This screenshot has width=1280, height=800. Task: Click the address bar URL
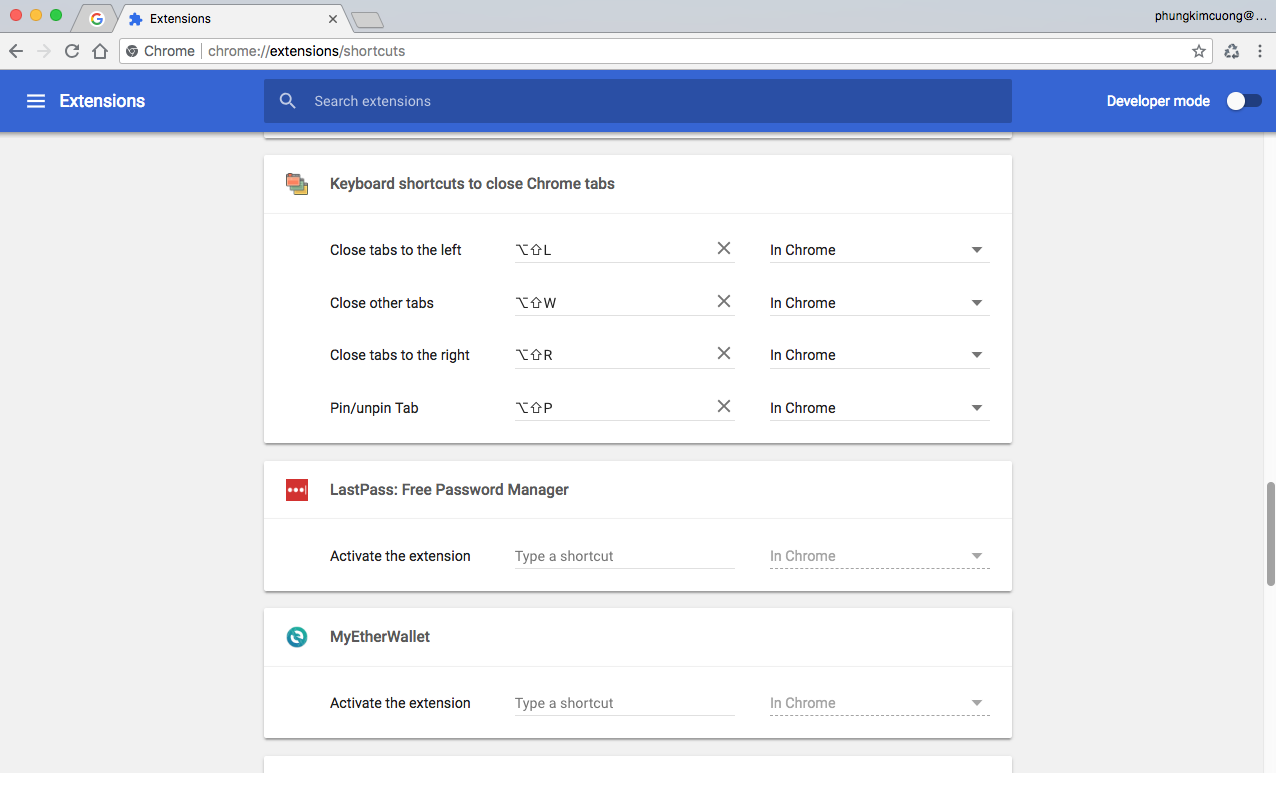coord(306,51)
